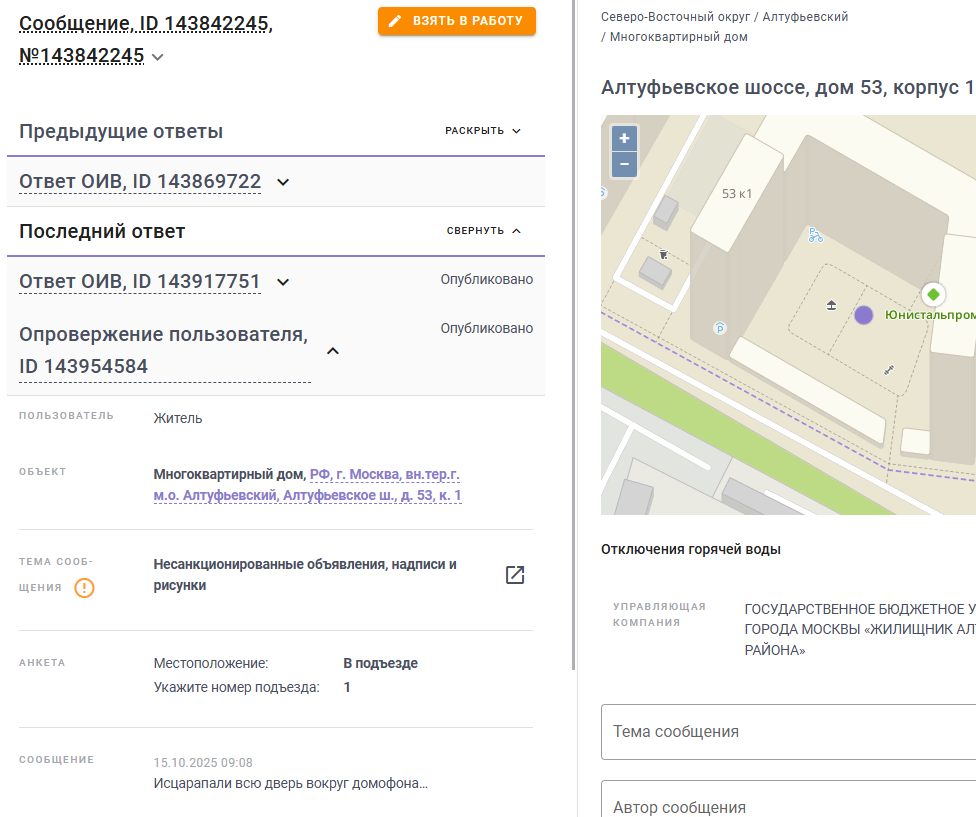This screenshot has height=817, width=976.
Task: Click the blue bicycle icon on the map
Action: [x=815, y=236]
